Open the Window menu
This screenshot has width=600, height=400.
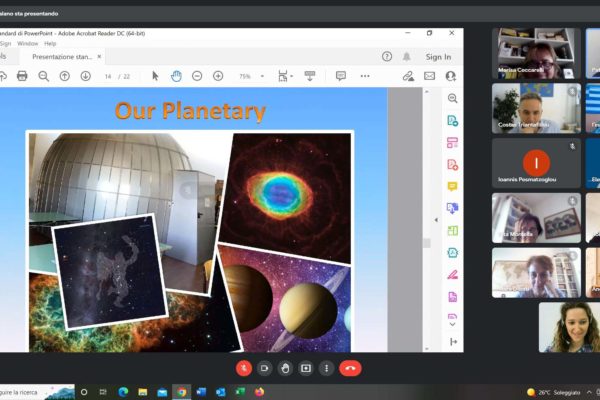(x=27, y=44)
